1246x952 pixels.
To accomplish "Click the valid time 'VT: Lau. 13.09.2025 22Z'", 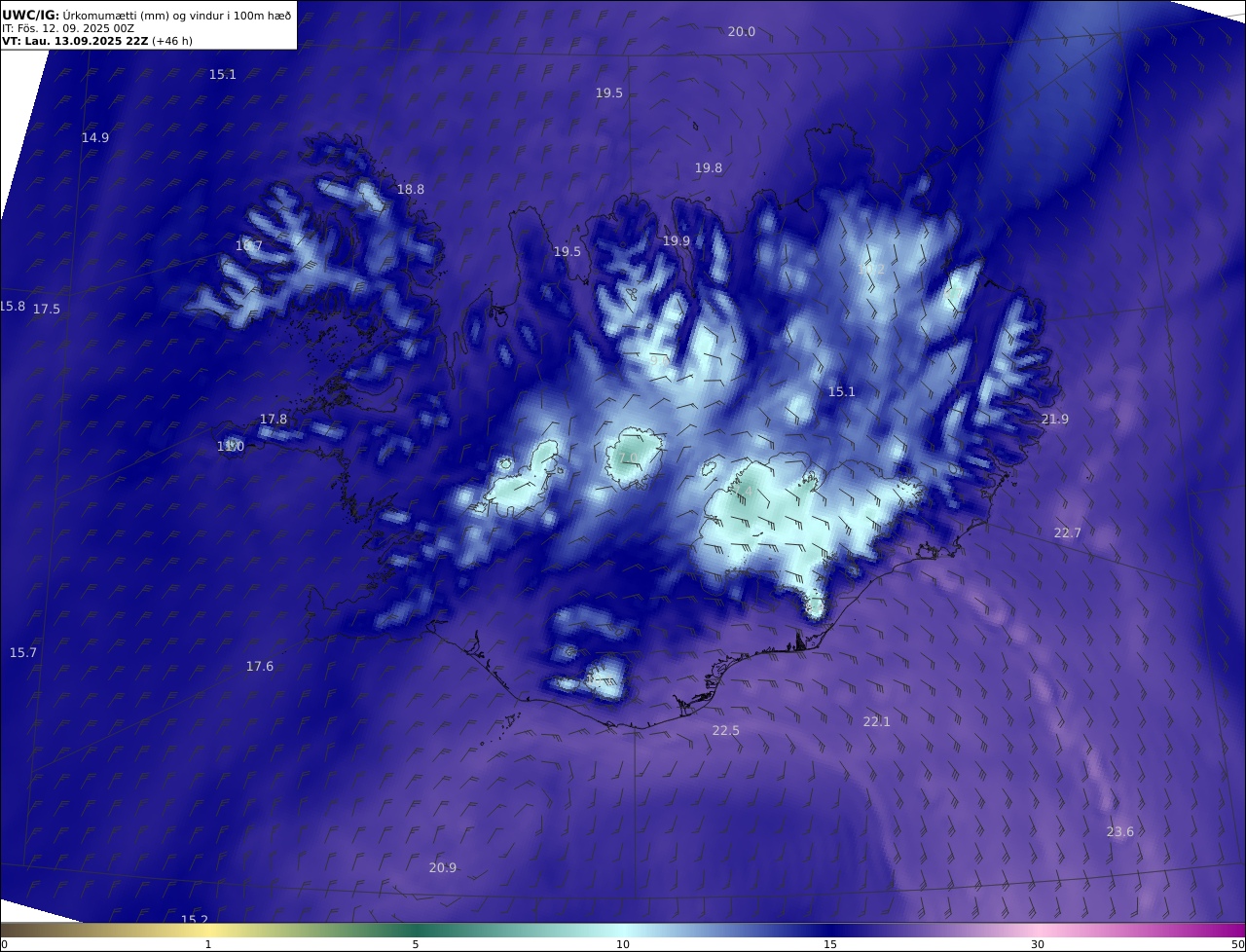I will tap(75, 41).
